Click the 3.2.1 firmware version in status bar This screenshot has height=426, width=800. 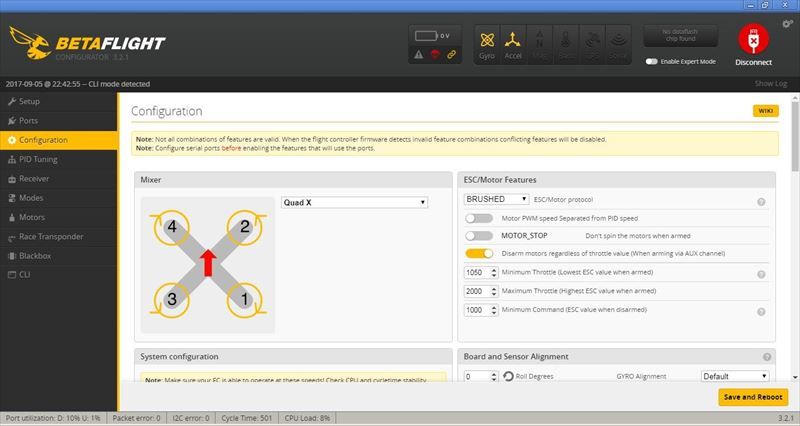pyautogui.click(x=786, y=418)
